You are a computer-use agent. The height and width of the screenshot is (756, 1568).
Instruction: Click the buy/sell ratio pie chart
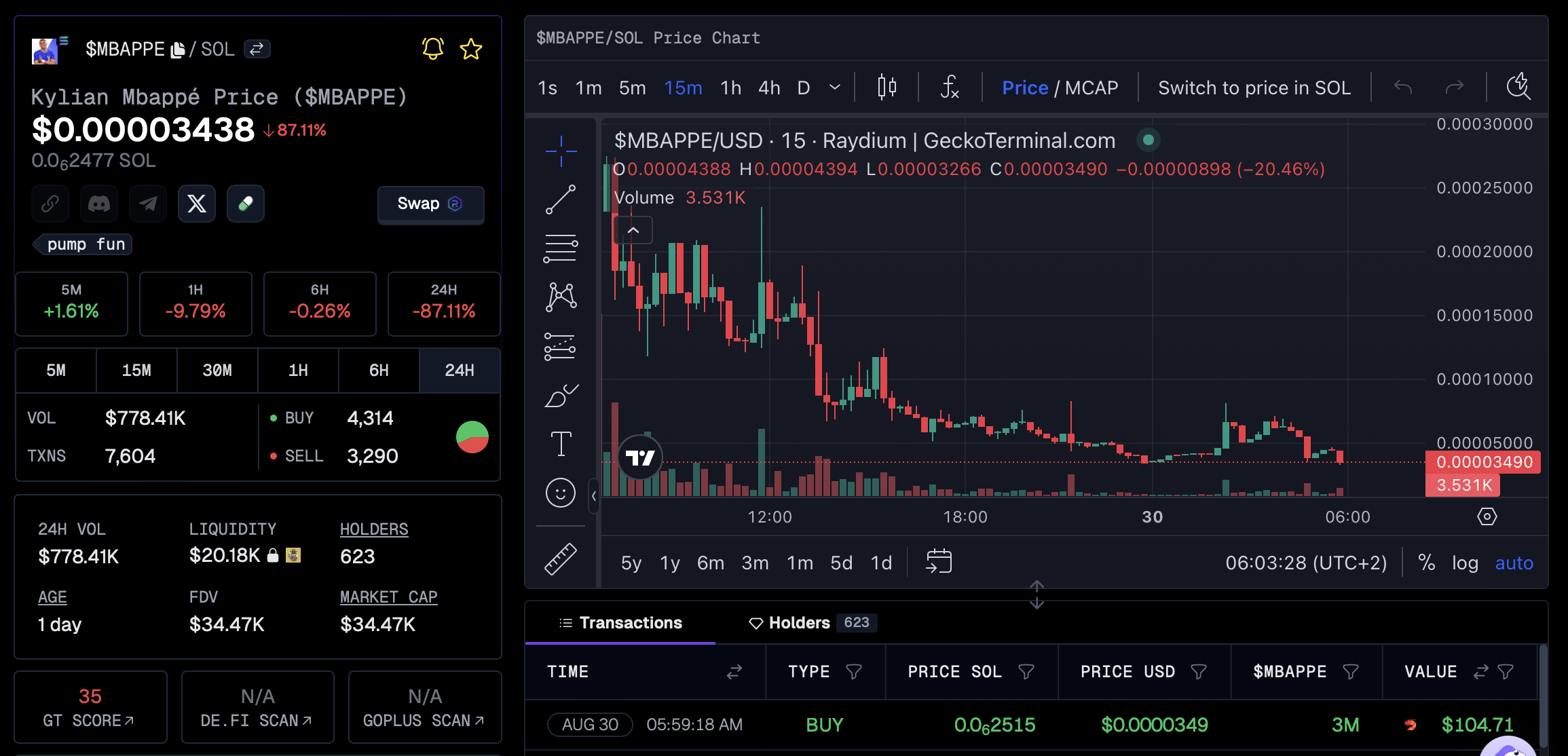coord(472,437)
